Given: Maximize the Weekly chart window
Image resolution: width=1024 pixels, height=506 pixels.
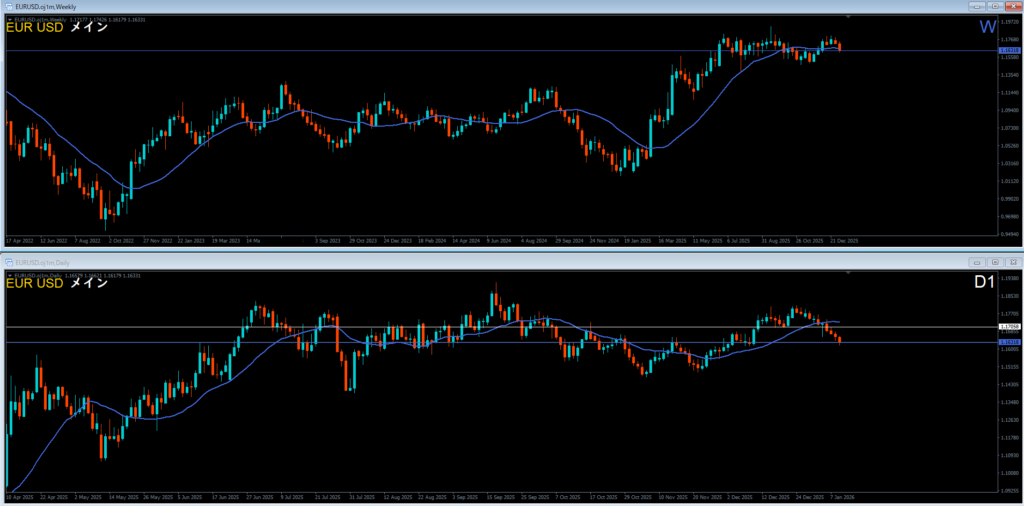Looking at the screenshot, I should click(x=995, y=6).
